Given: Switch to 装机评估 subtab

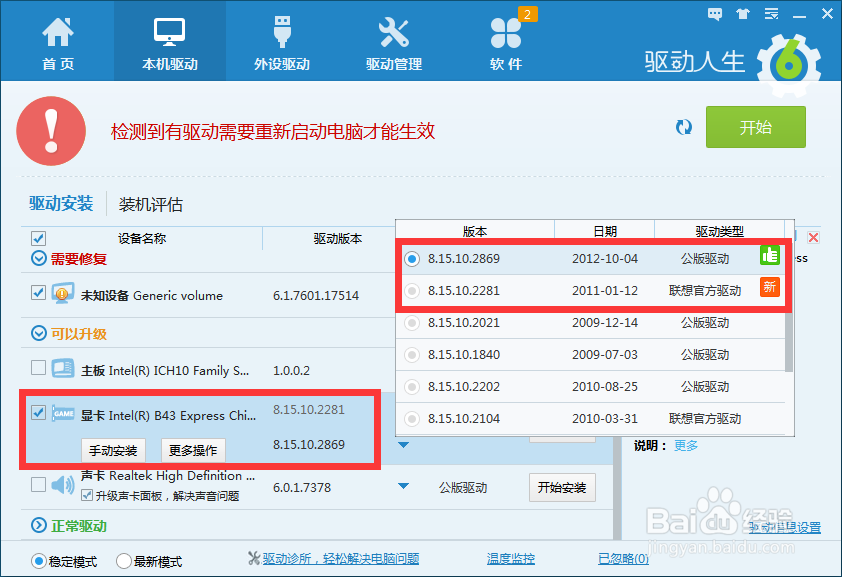Looking at the screenshot, I should (150, 204).
